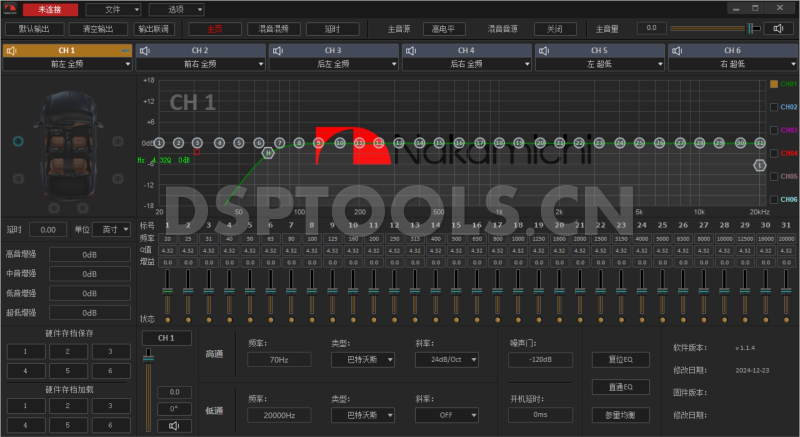Toggle the master volume mute speaker button
800x437 pixels.
[x=777, y=28]
